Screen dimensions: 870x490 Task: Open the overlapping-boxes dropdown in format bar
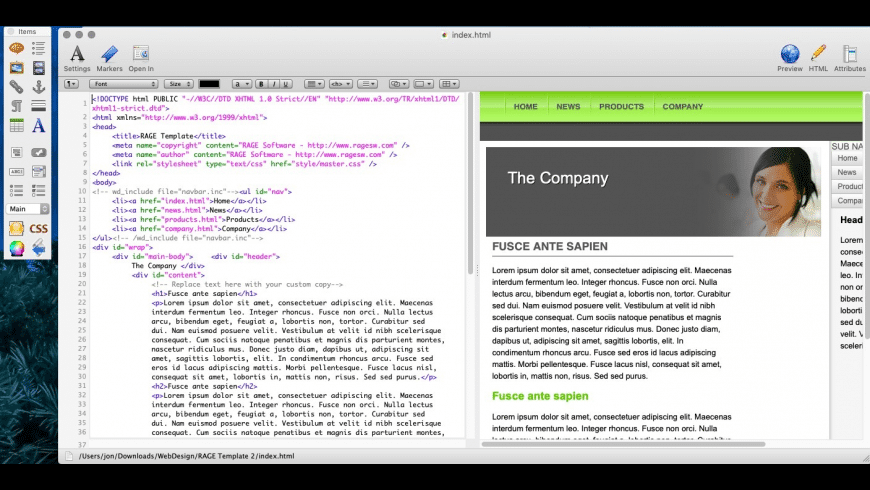[x=399, y=84]
